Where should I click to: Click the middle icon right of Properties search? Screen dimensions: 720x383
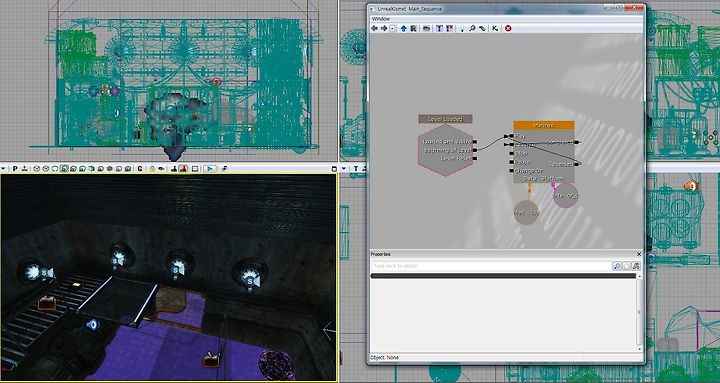[627, 266]
